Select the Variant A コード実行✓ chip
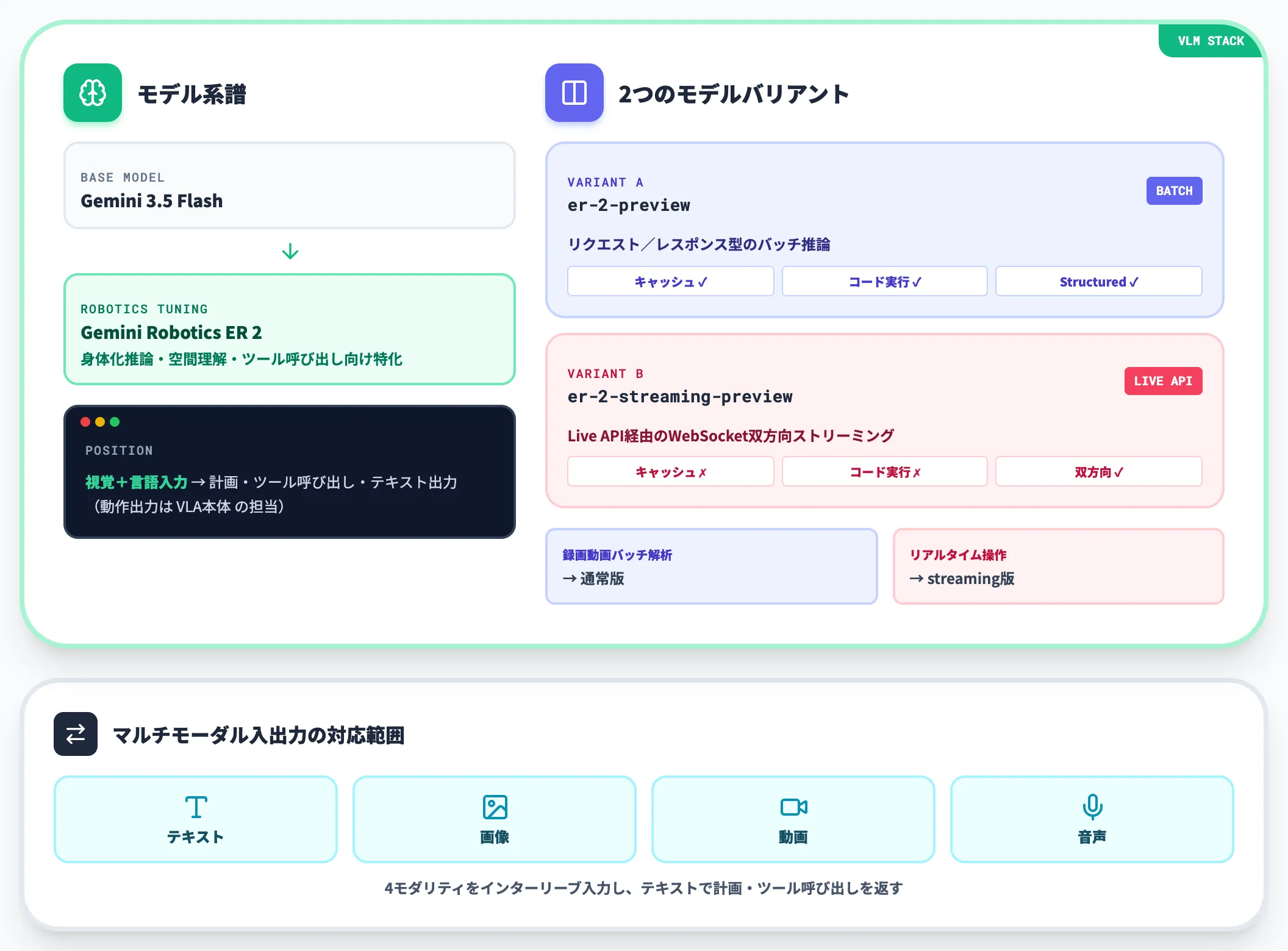Screen dimensions: 1288x951 coord(884,281)
